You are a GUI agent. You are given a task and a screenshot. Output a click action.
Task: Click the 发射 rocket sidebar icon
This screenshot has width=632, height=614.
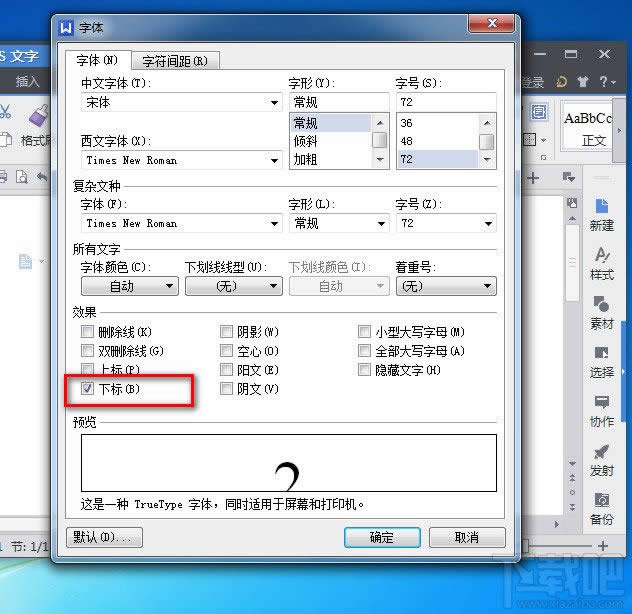(x=602, y=458)
